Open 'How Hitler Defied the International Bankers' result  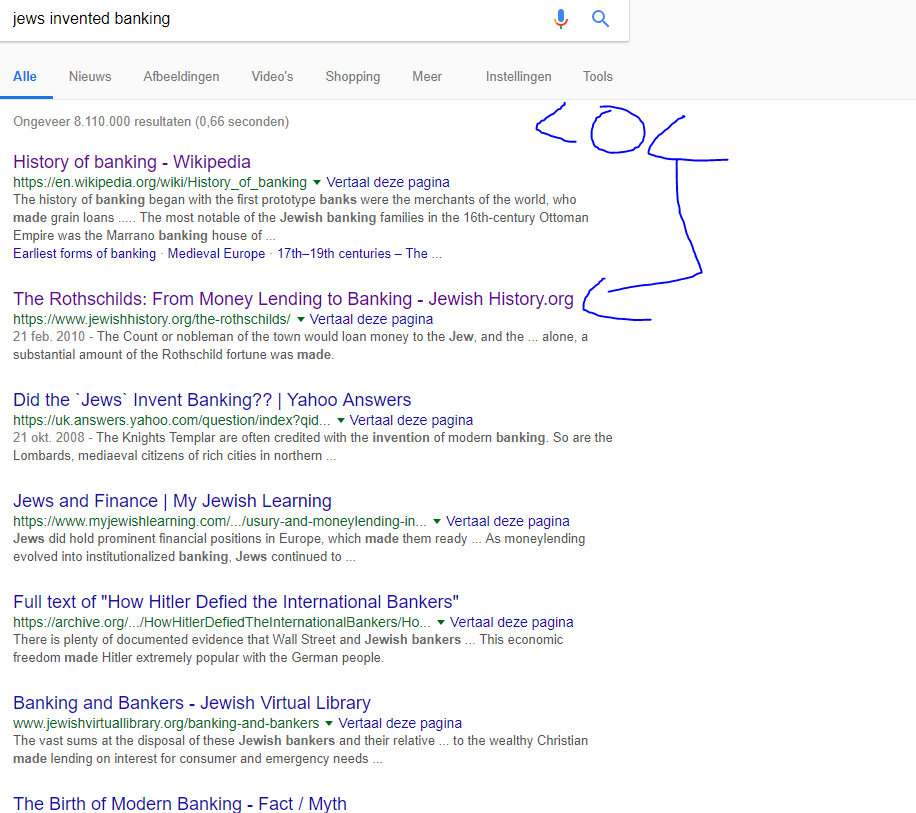click(236, 602)
